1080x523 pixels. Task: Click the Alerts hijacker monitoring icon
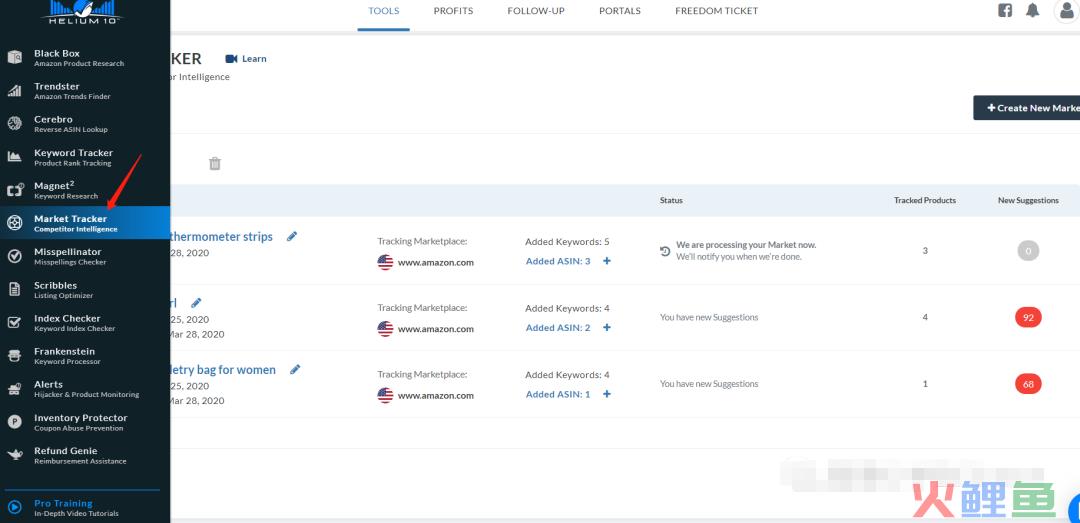point(14,389)
